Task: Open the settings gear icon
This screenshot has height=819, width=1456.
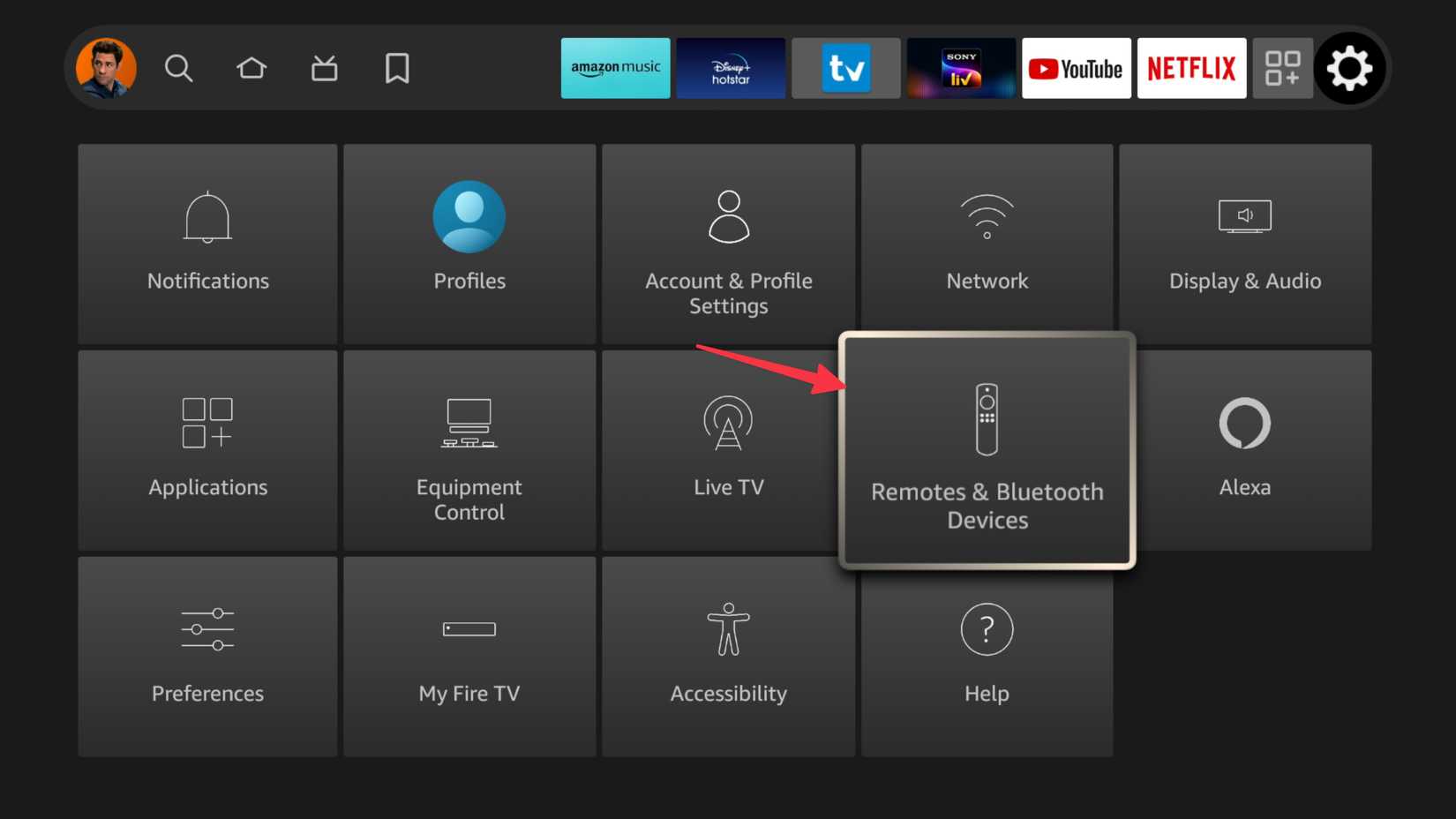Action: pos(1349,68)
